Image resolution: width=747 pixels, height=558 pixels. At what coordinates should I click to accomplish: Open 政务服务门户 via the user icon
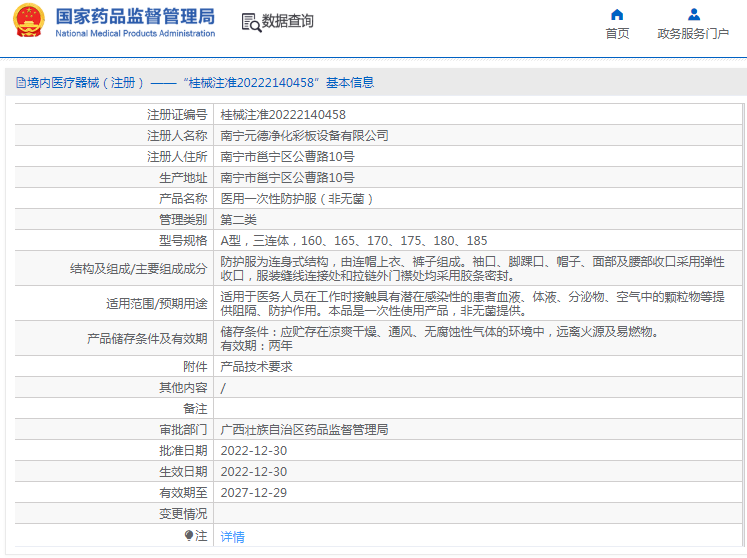tap(694, 15)
